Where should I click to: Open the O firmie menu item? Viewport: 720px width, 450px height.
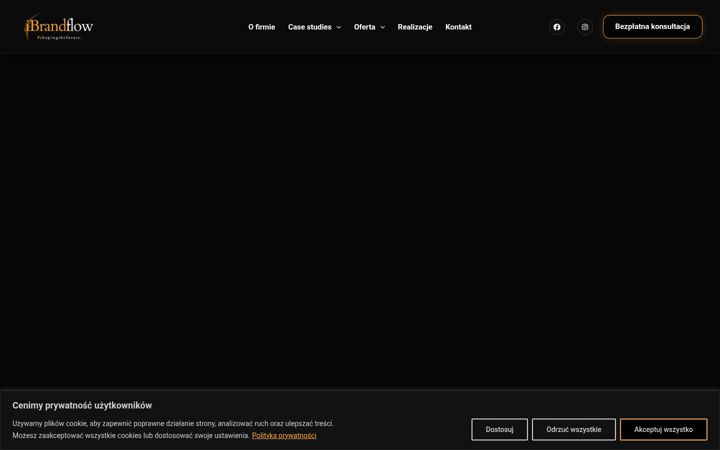pos(262,27)
